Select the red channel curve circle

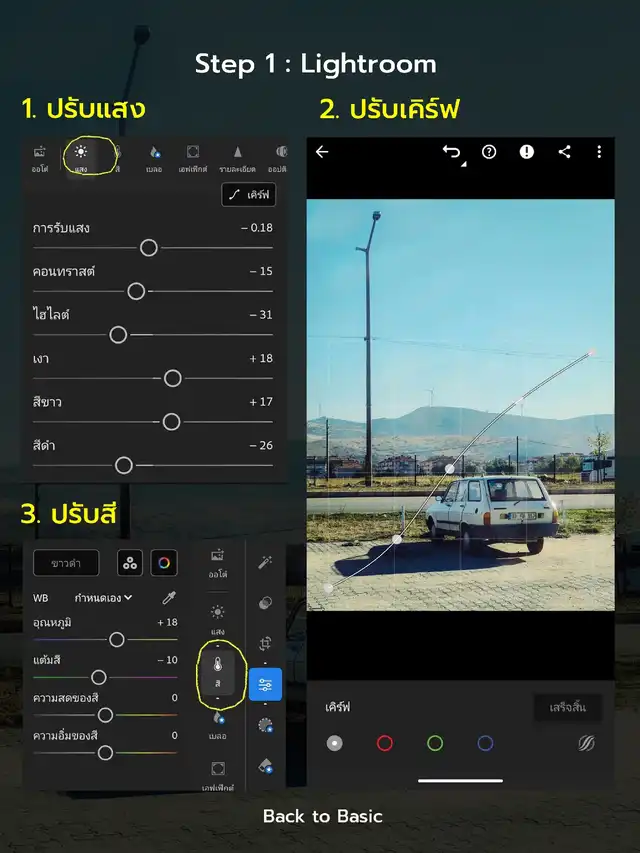384,743
